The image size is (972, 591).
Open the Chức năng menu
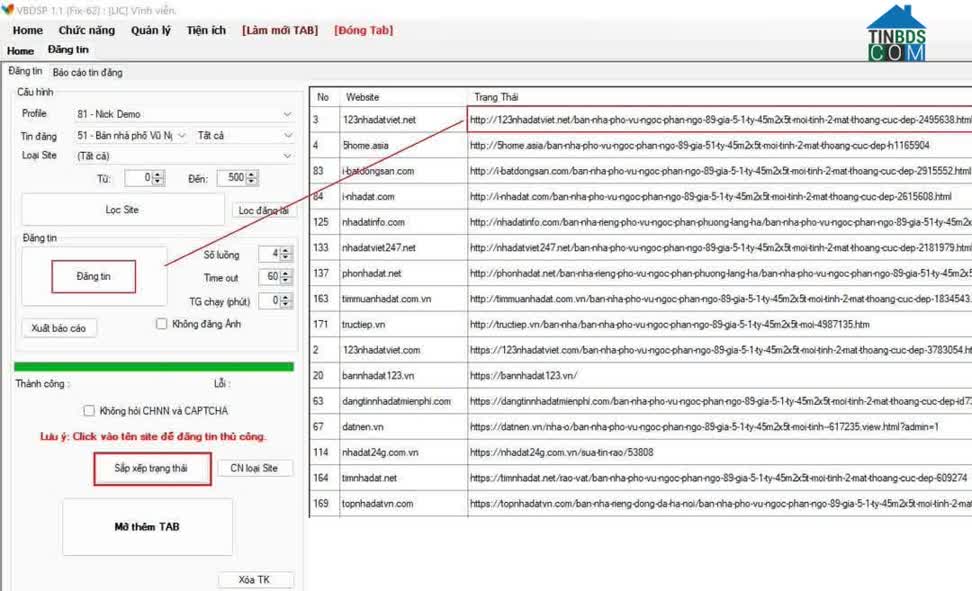(87, 30)
